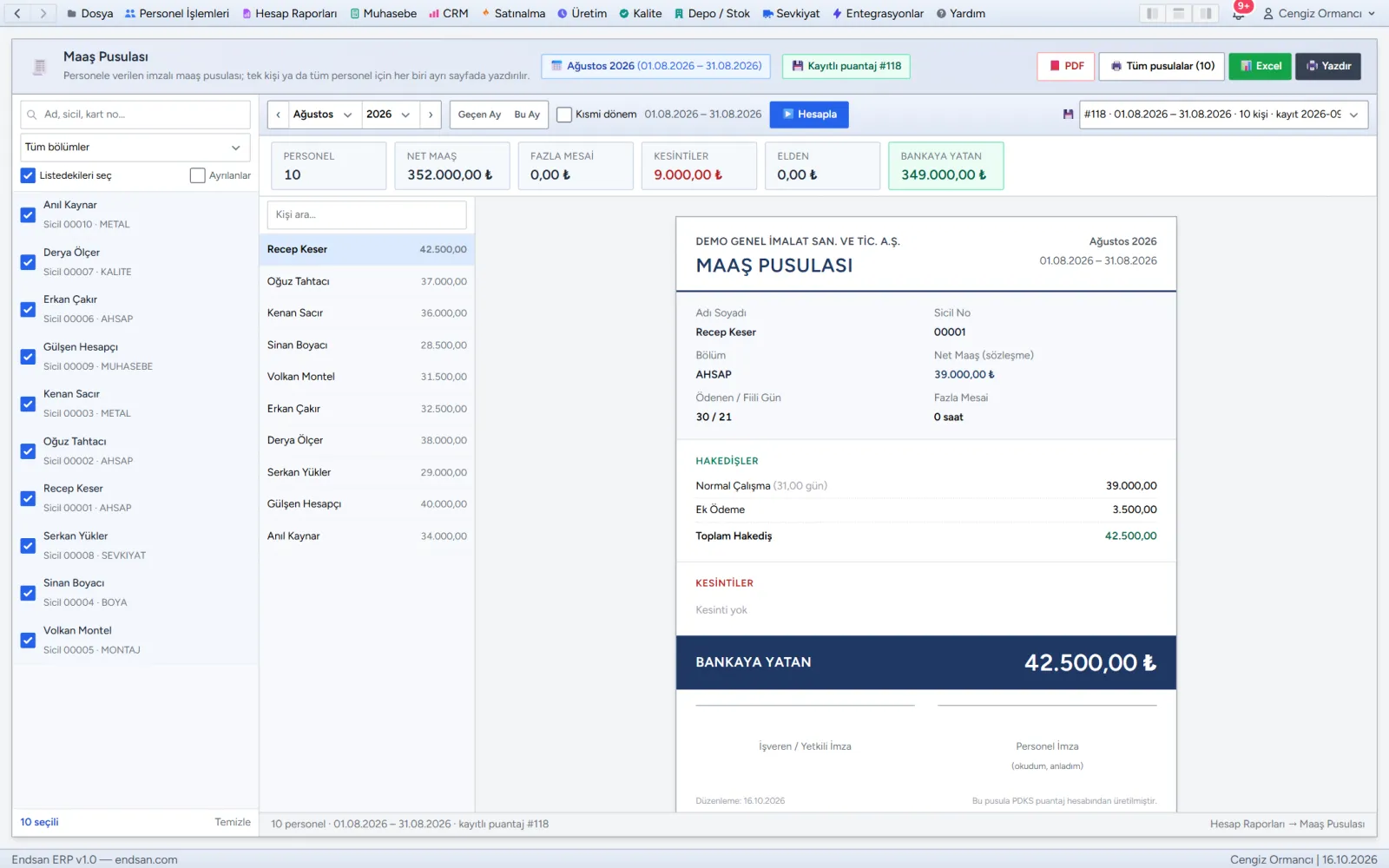
Task: Select Gülşen Hesapçı row with 40.000,00
Action: click(x=366, y=504)
